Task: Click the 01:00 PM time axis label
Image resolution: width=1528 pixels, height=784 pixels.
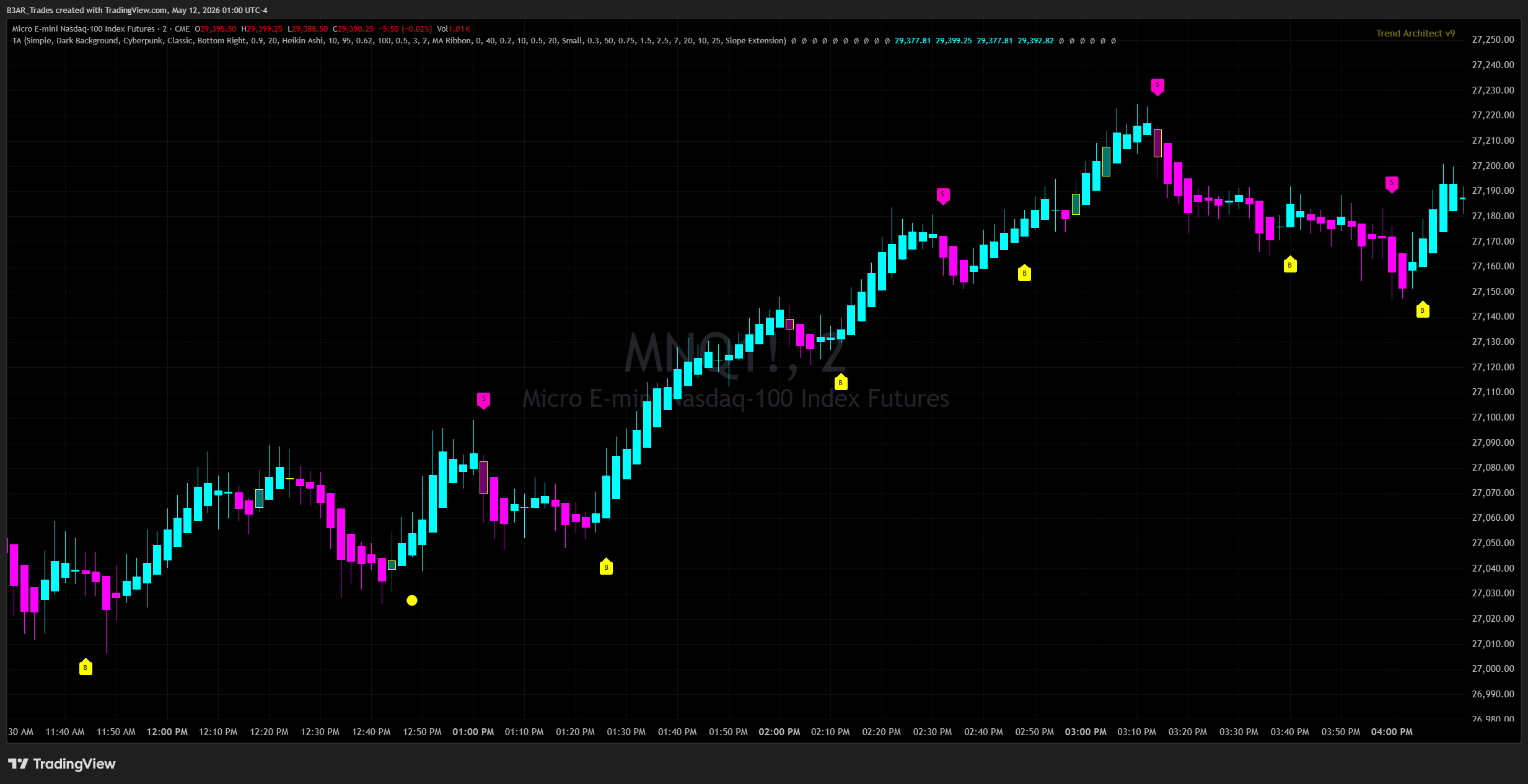Action: point(473,731)
